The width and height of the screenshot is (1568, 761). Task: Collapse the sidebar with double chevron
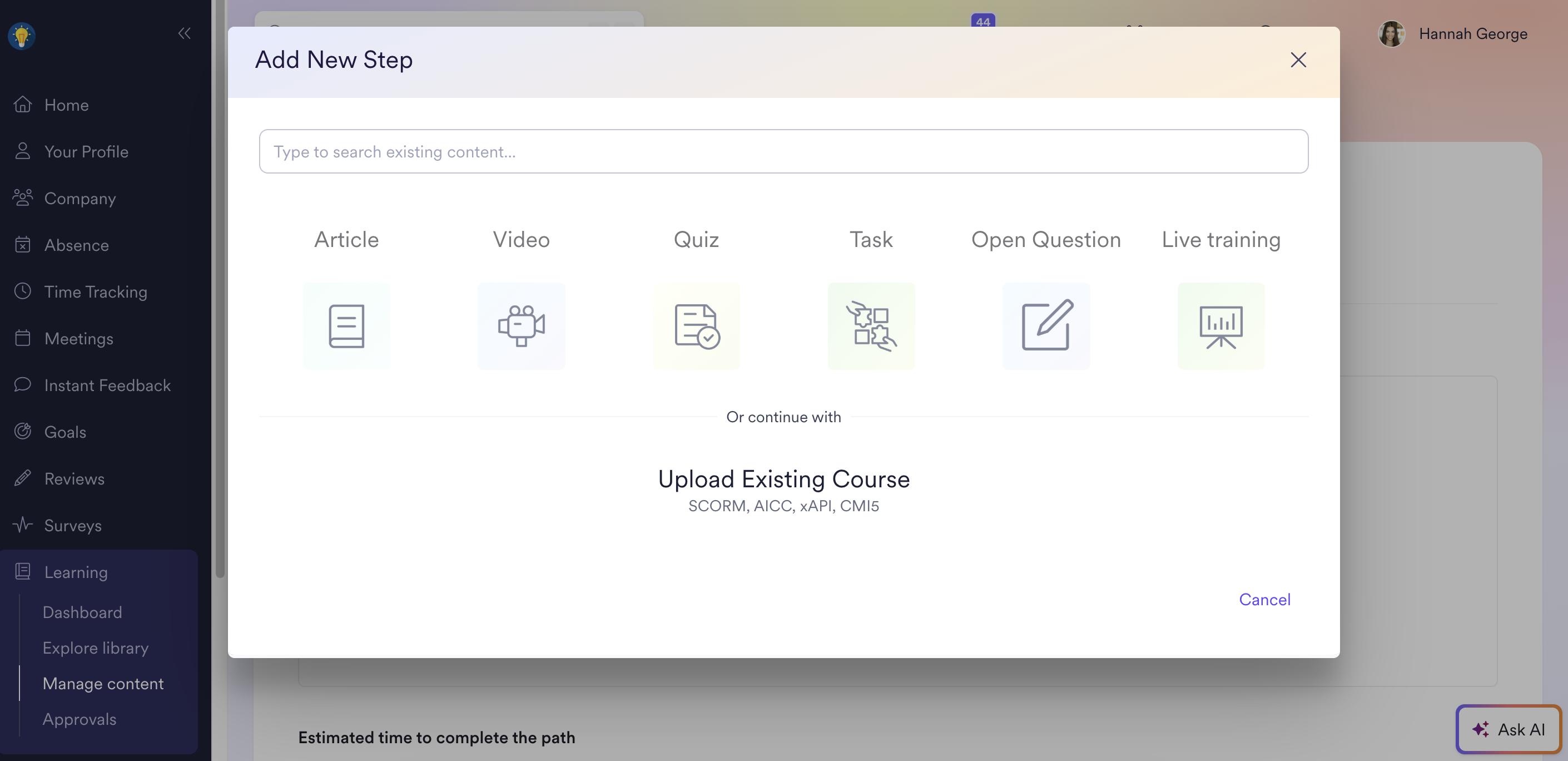(x=185, y=33)
